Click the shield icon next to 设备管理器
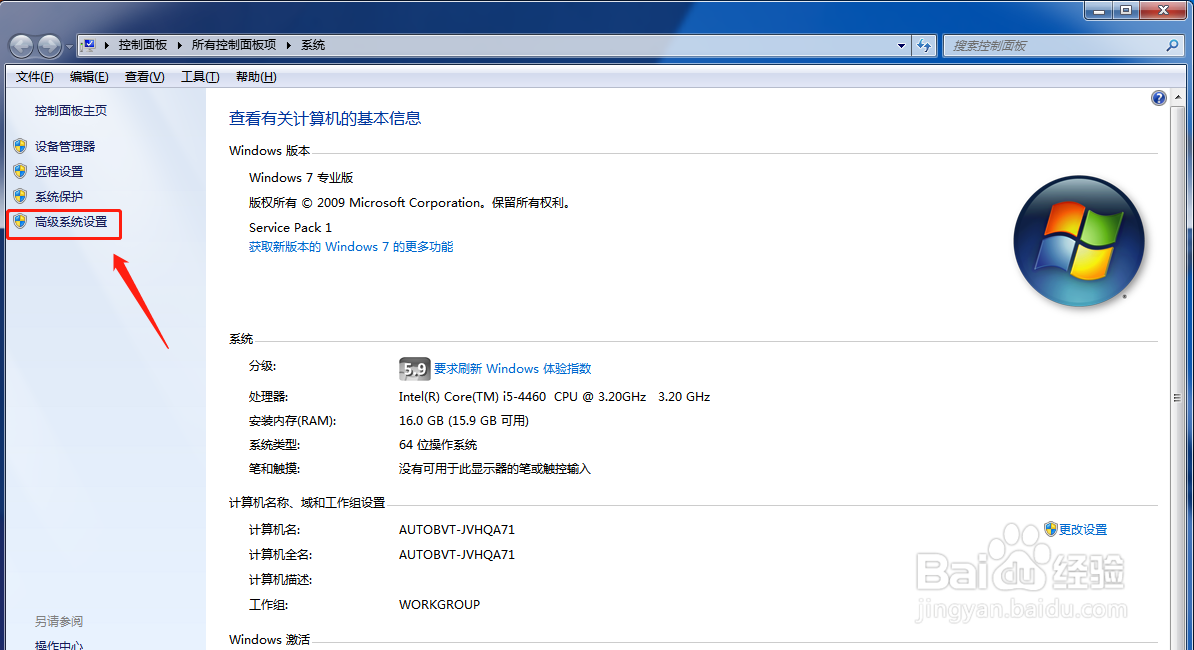The width and height of the screenshot is (1194, 650). coord(21,146)
